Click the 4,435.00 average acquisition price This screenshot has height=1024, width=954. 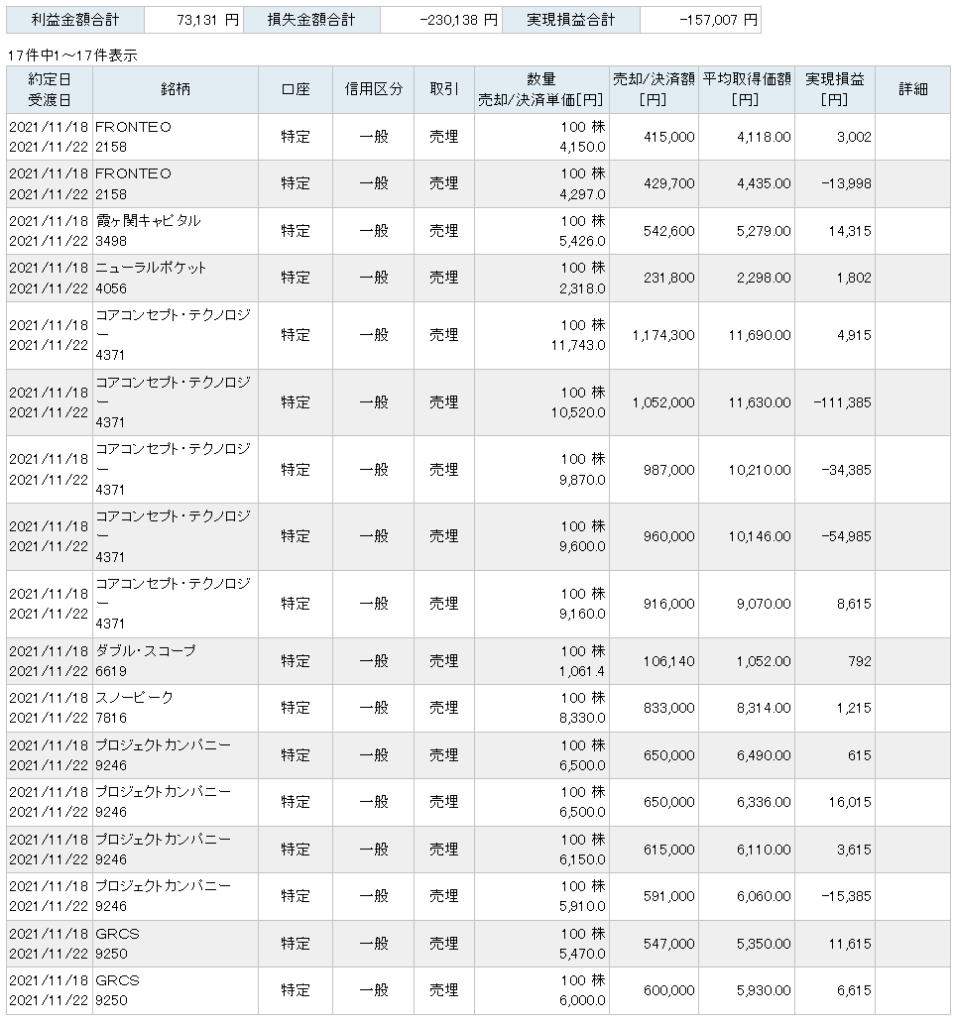(763, 184)
